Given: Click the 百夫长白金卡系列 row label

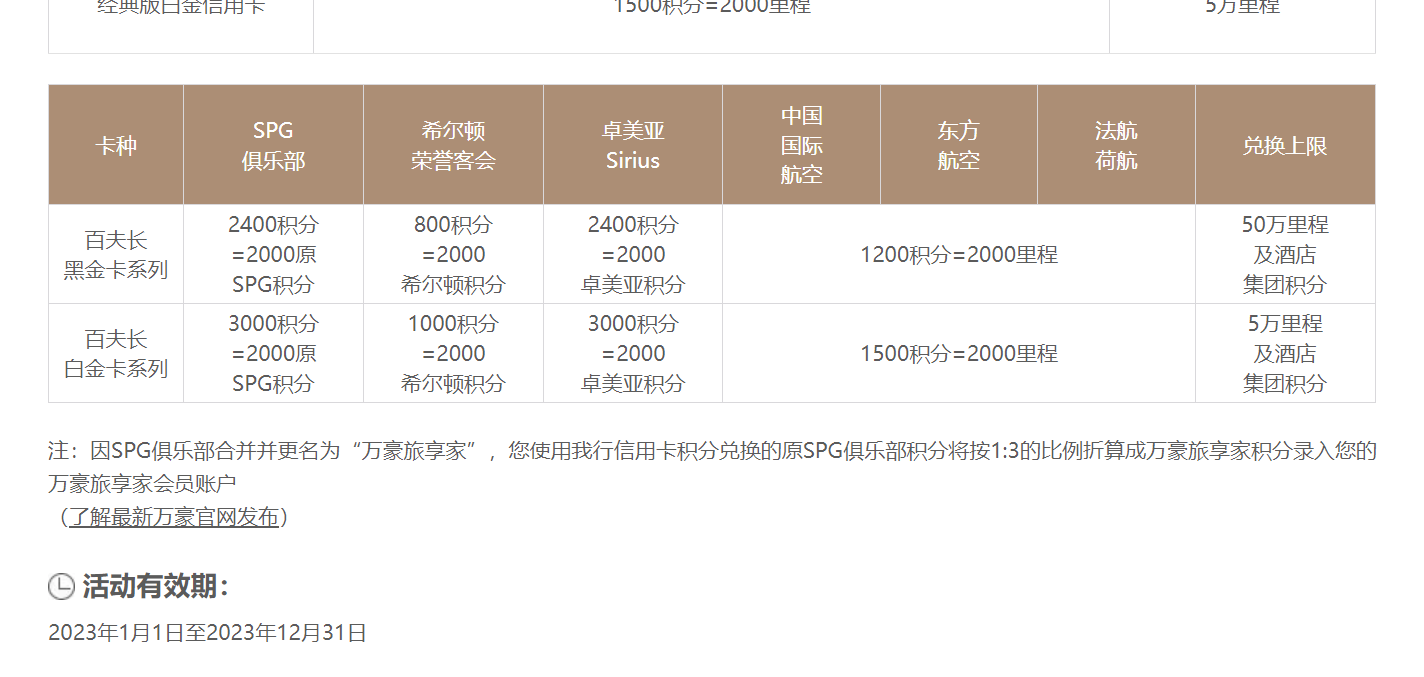Looking at the screenshot, I should point(116,353).
